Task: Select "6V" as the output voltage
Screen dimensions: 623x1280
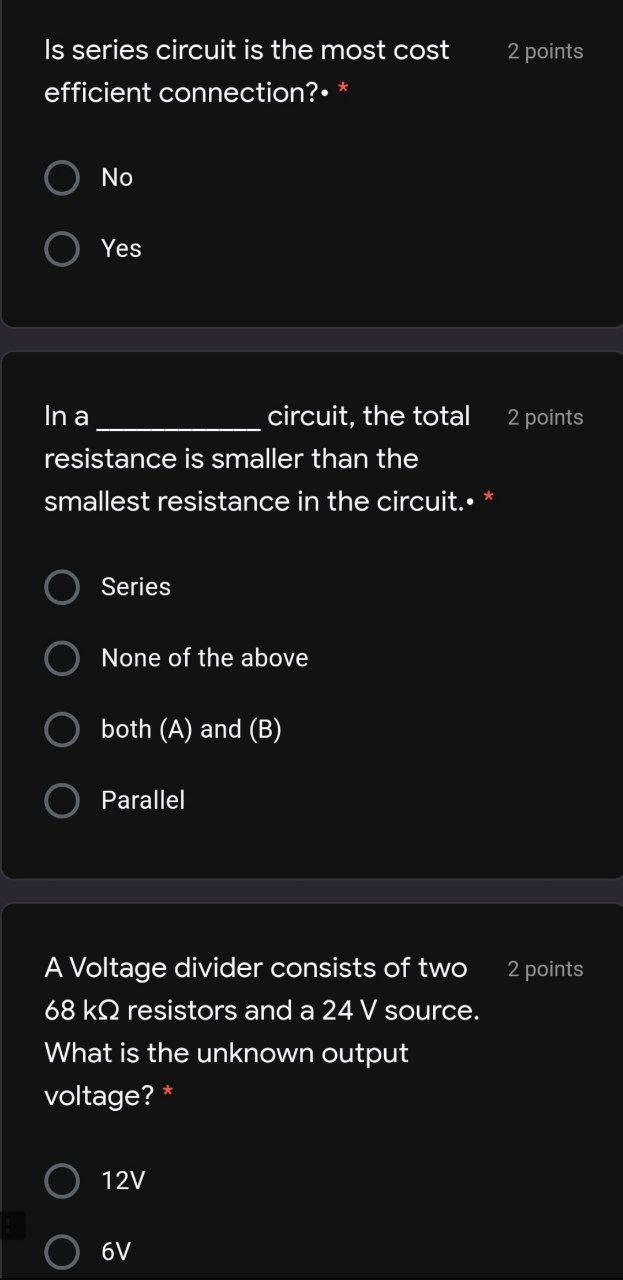Action: [x=61, y=1251]
